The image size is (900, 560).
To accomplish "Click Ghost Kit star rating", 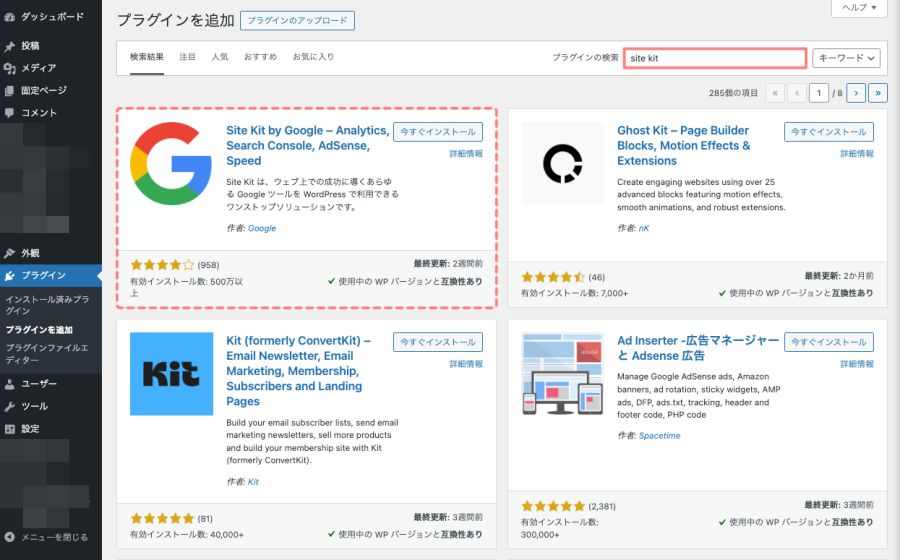I will coord(553,277).
